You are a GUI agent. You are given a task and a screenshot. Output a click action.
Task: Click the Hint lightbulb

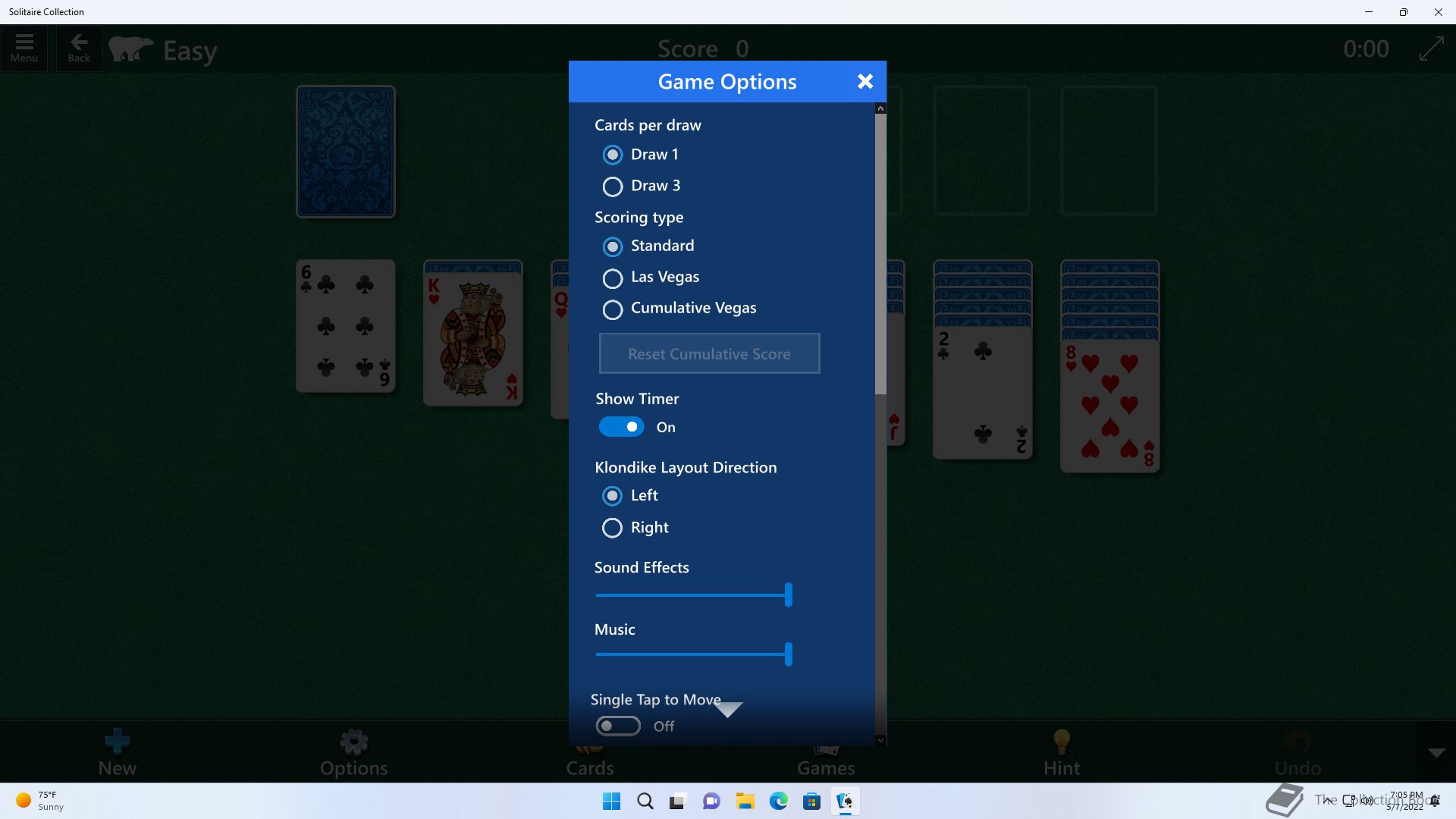click(x=1062, y=752)
